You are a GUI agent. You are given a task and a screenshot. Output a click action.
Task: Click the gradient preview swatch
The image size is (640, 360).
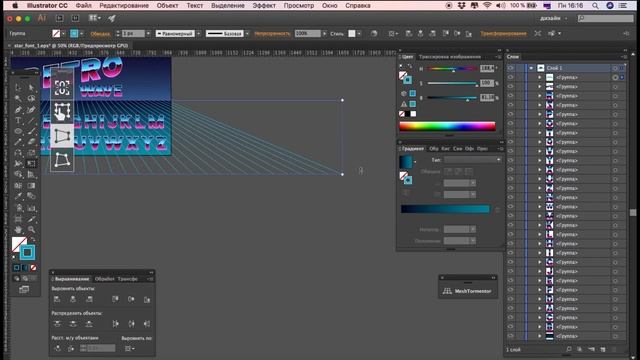(406, 162)
